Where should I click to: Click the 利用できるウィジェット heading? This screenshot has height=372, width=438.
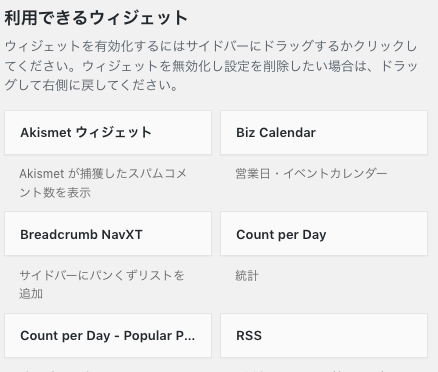pyautogui.click(x=96, y=18)
